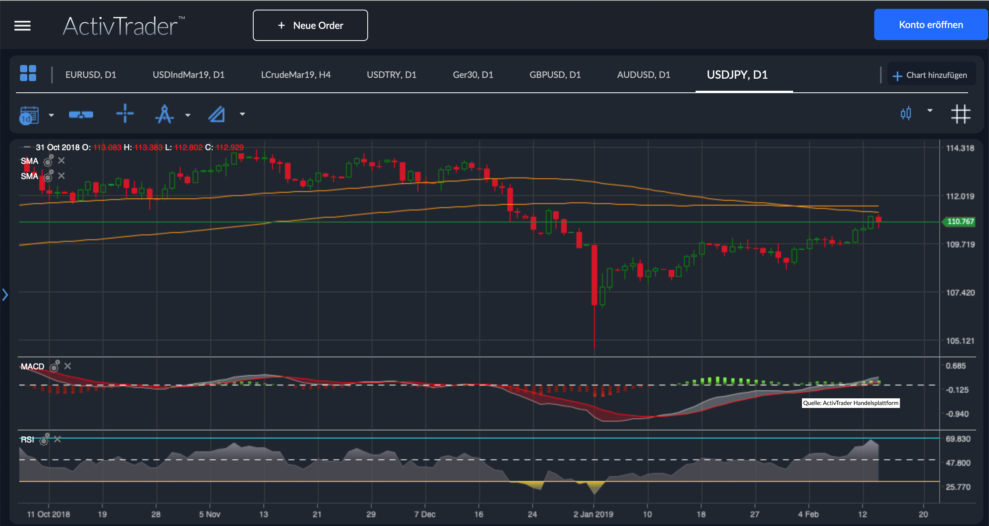Viewport: 989px width, 526px height.
Task: Click the 25.770 RSI axis value
Action: [958, 487]
